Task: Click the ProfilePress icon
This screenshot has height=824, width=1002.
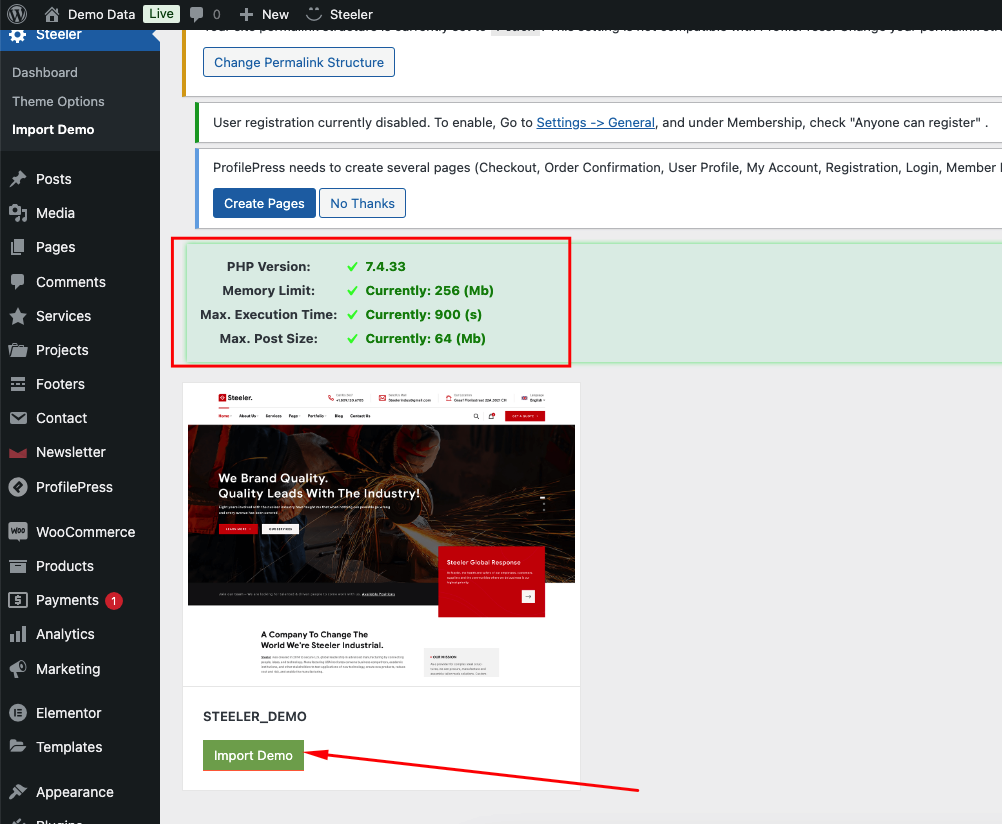Action: (x=18, y=487)
